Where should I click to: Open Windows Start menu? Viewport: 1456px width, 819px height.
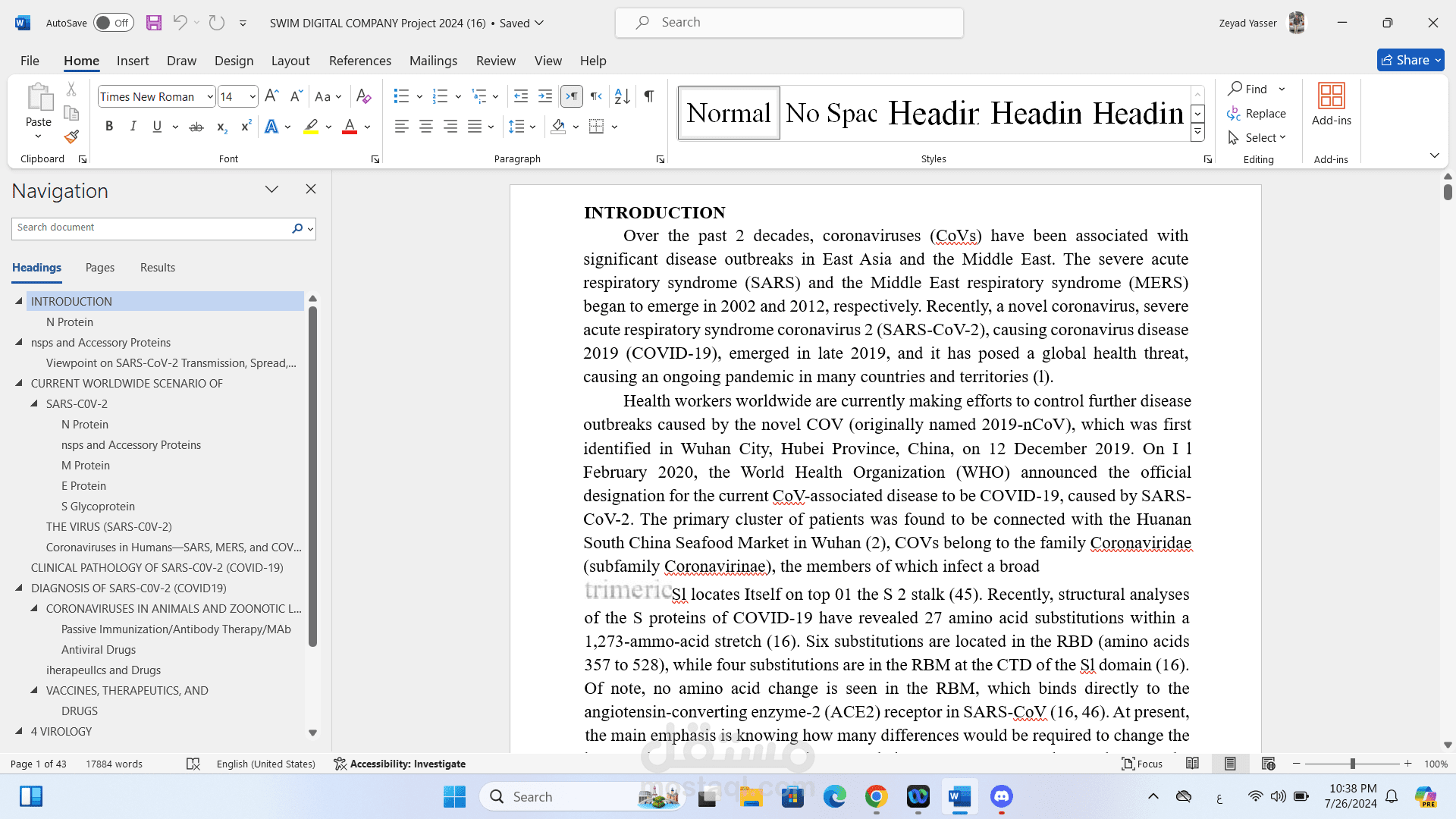[x=455, y=797]
